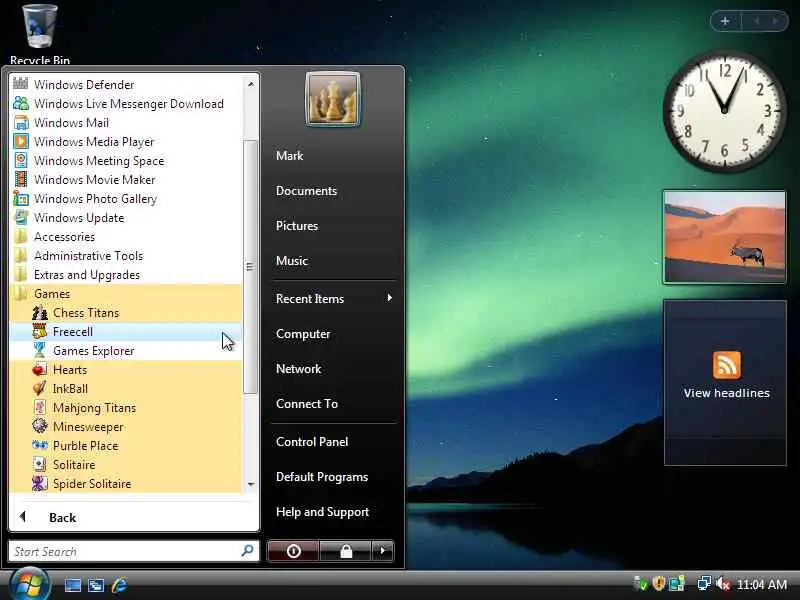The width and height of the screenshot is (800, 600).
Task: Open Games Explorer trophy icon
Action: point(40,351)
